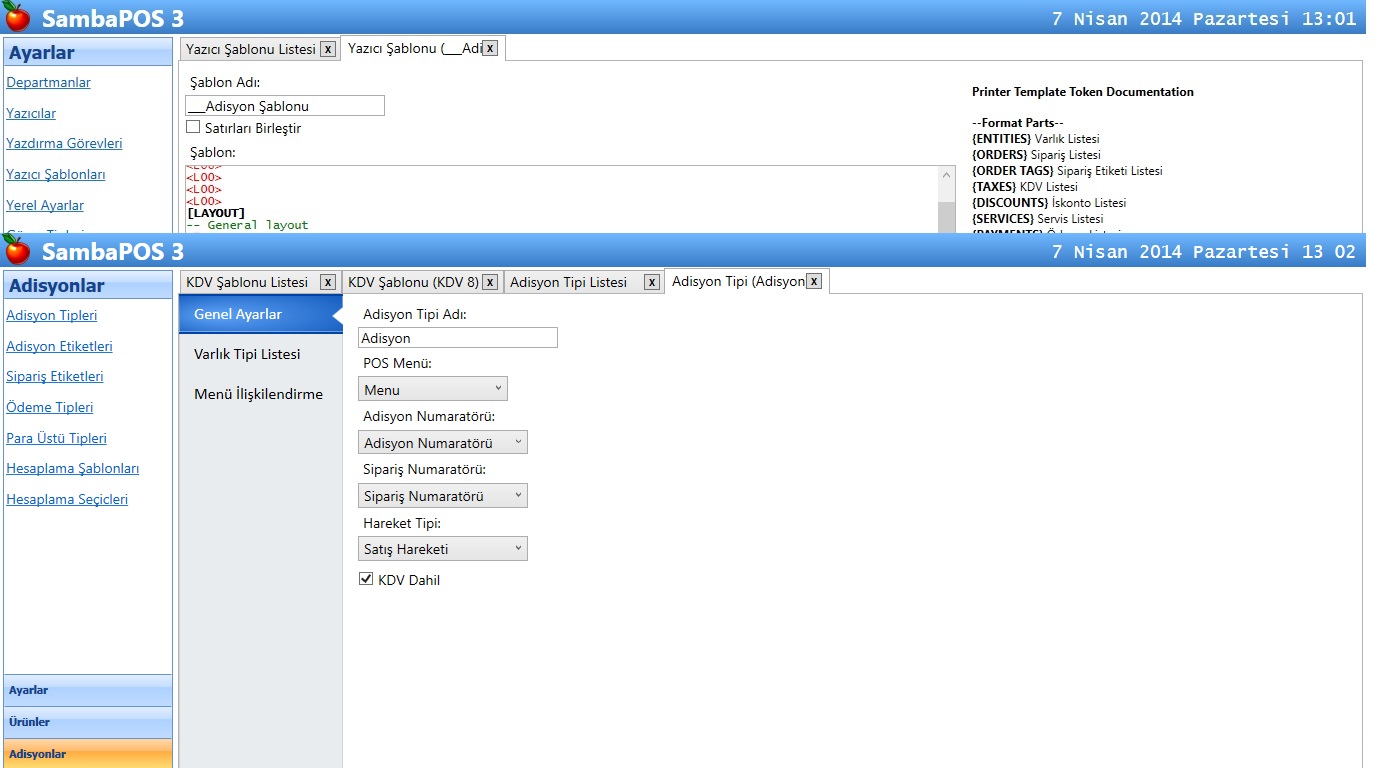
Task: Close the KDV Şablonu Listesi tab
Action: (x=327, y=283)
